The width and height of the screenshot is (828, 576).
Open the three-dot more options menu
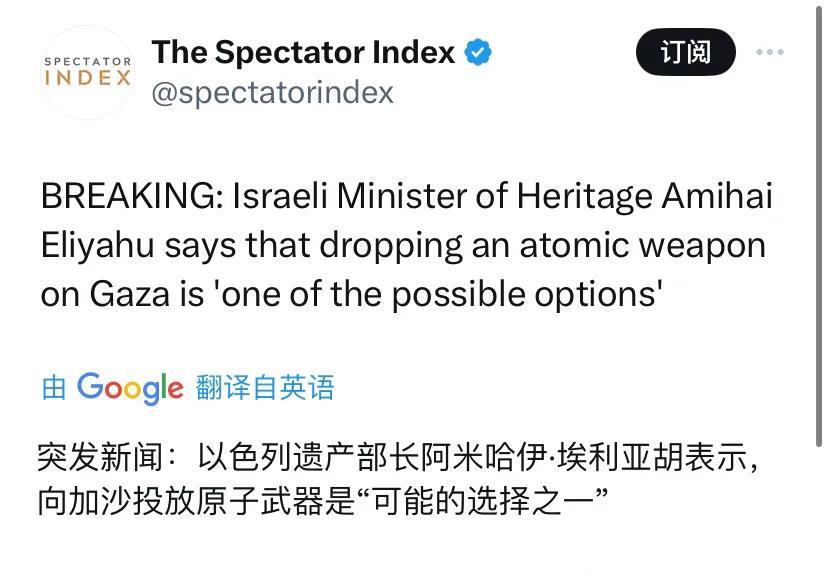click(x=770, y=52)
